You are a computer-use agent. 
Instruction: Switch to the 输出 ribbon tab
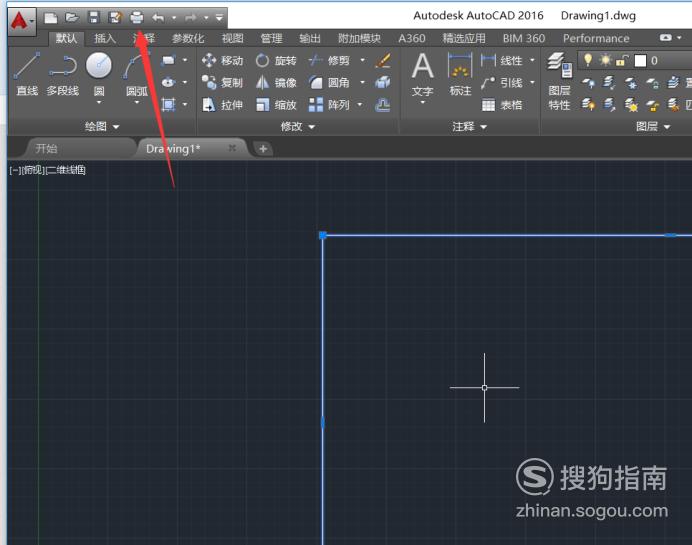pos(310,38)
